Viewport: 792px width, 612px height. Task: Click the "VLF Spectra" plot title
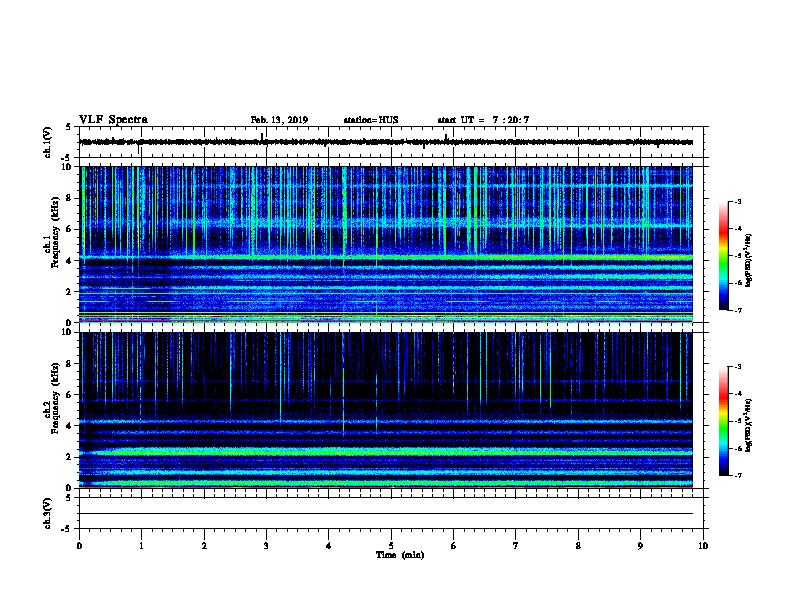click(113, 120)
